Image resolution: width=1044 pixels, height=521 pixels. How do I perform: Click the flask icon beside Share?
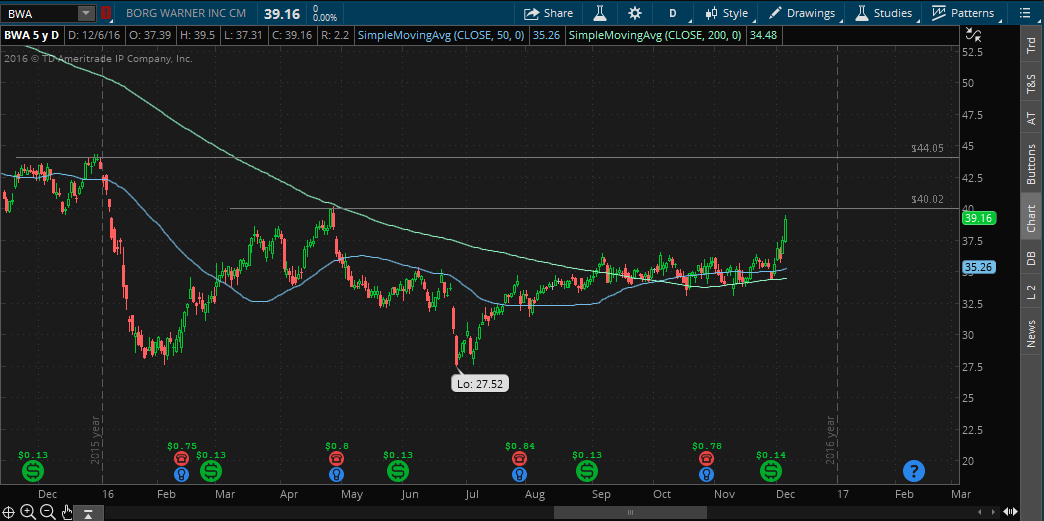coord(600,13)
